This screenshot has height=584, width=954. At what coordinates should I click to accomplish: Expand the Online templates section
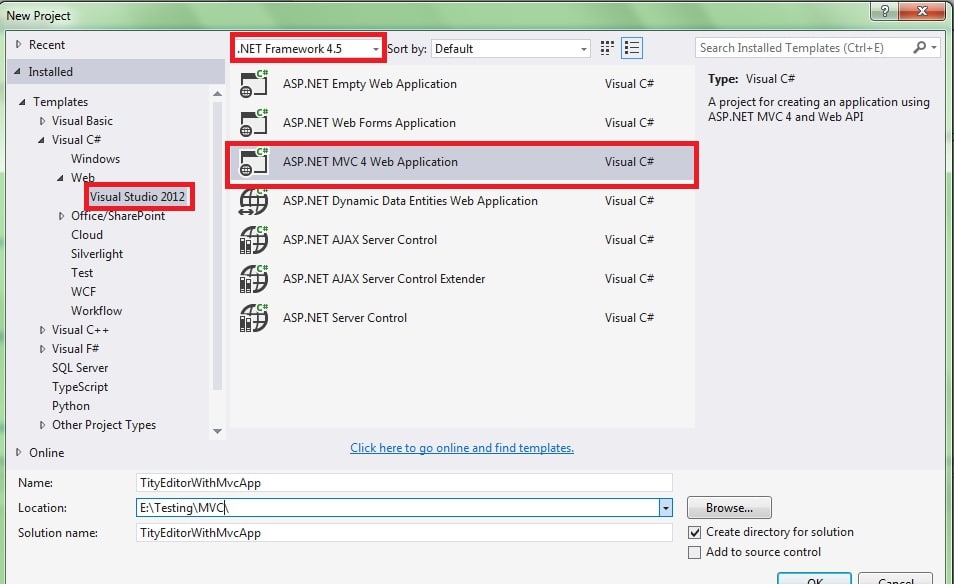[19, 452]
